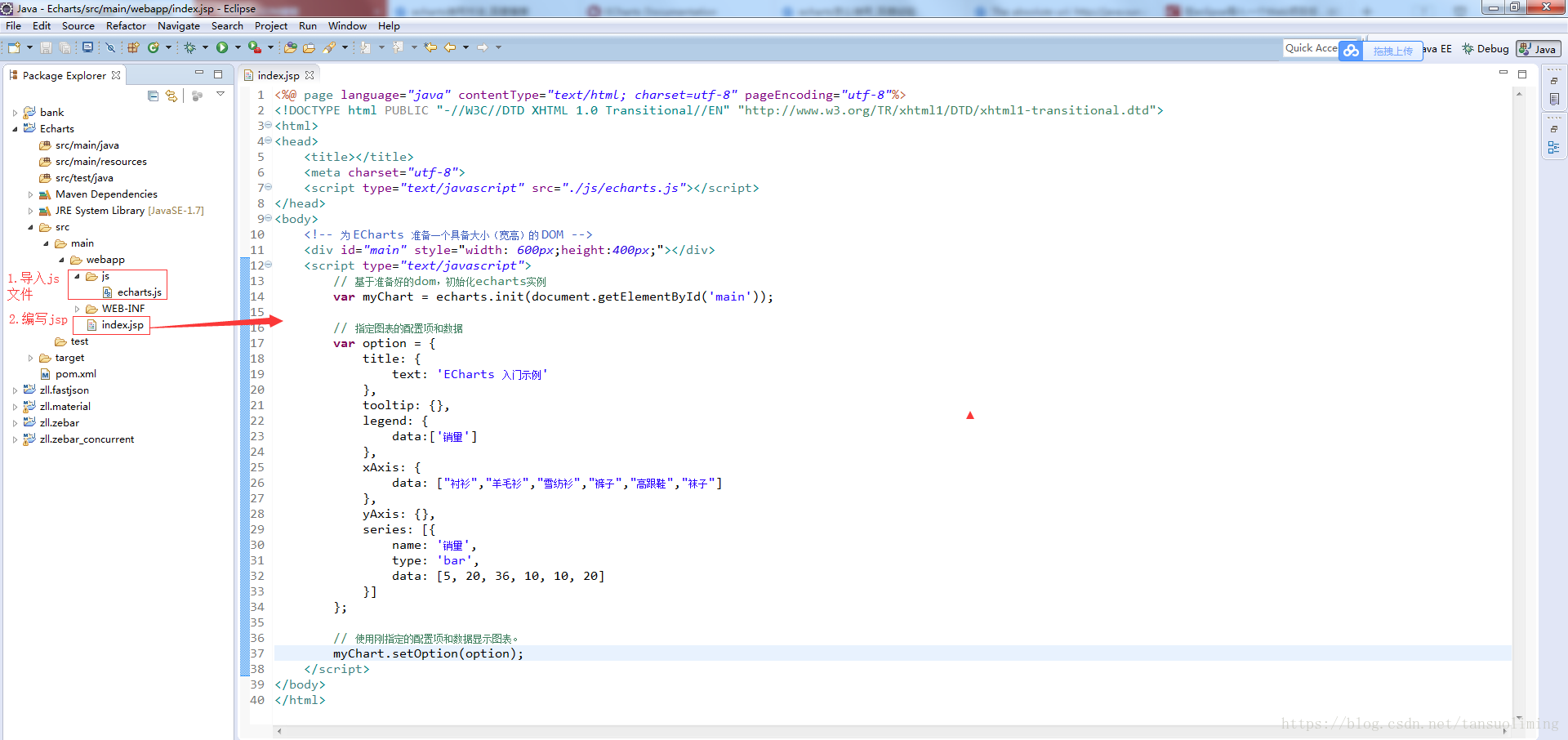Screen dimensions: 1568x740
Task: Click the New Java Package icon
Action: [133, 48]
